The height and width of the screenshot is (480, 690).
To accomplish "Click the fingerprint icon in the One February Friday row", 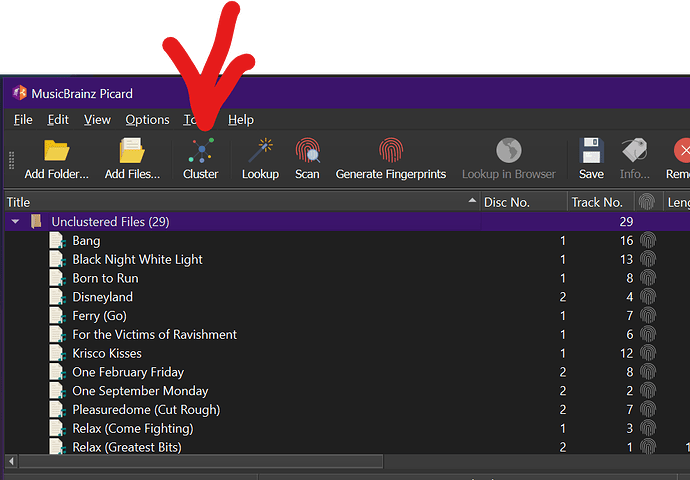I will coord(648,372).
